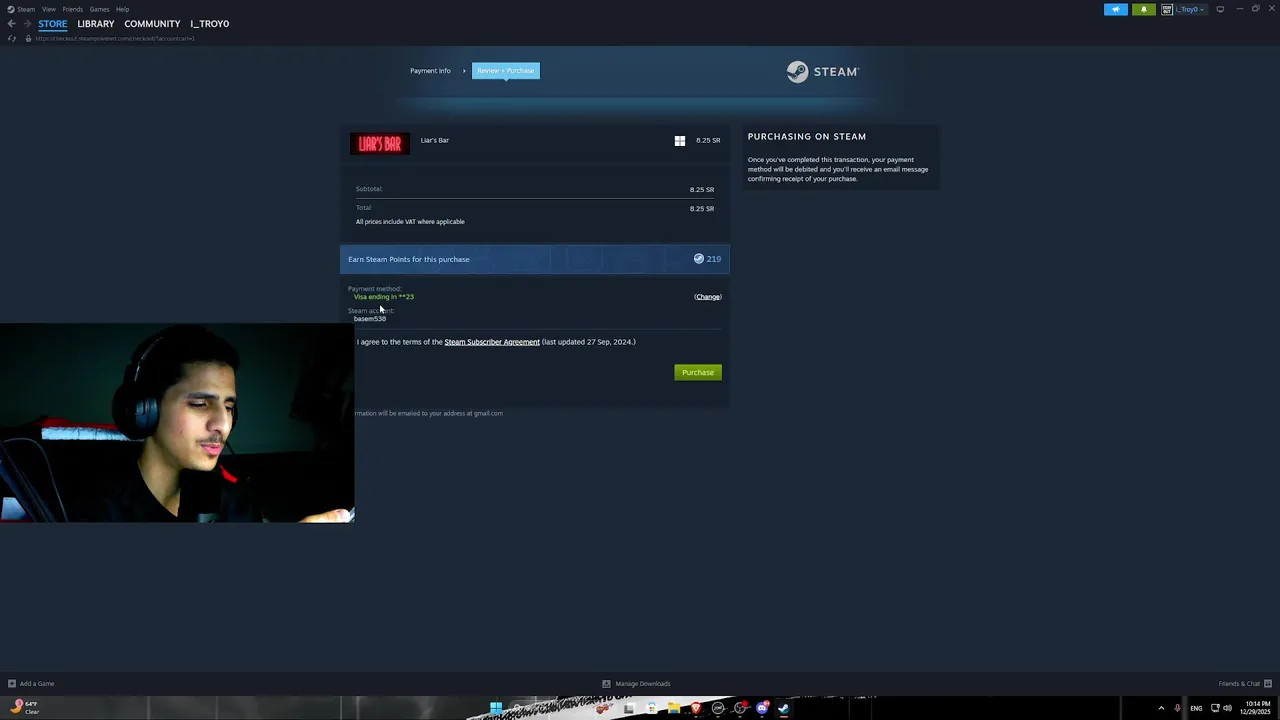Viewport: 1280px width, 720px height.
Task: Click the weather widget on taskbar
Action: point(23,708)
